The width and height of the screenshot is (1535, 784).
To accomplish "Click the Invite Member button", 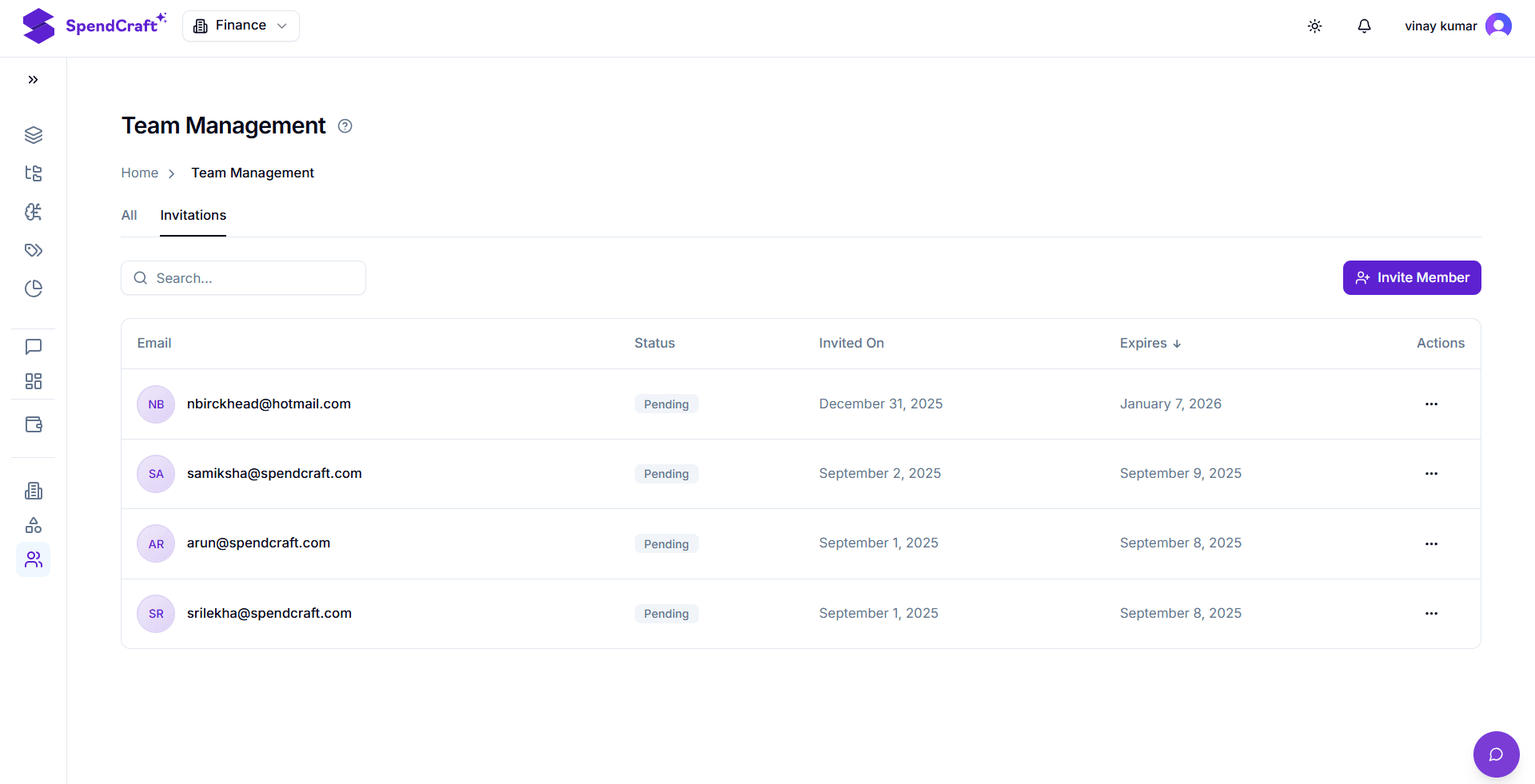I will pos(1411,278).
